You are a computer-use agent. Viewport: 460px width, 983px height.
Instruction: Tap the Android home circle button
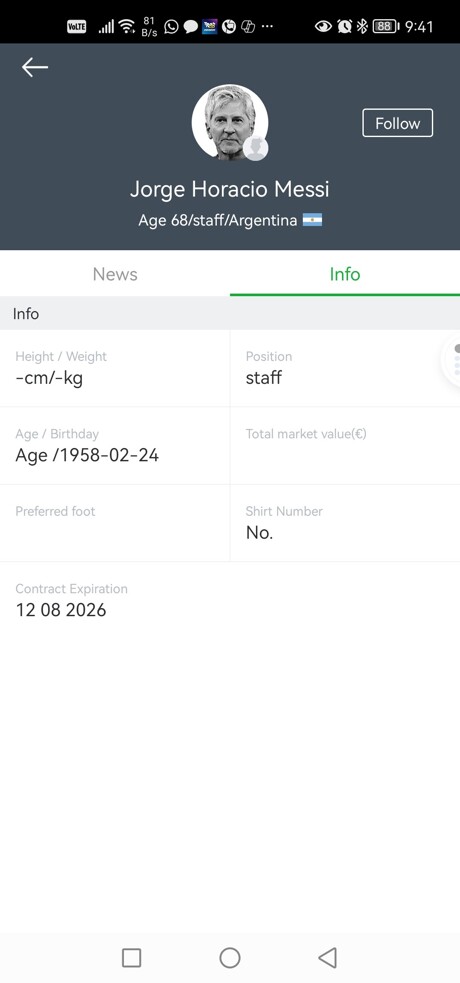[x=230, y=957]
